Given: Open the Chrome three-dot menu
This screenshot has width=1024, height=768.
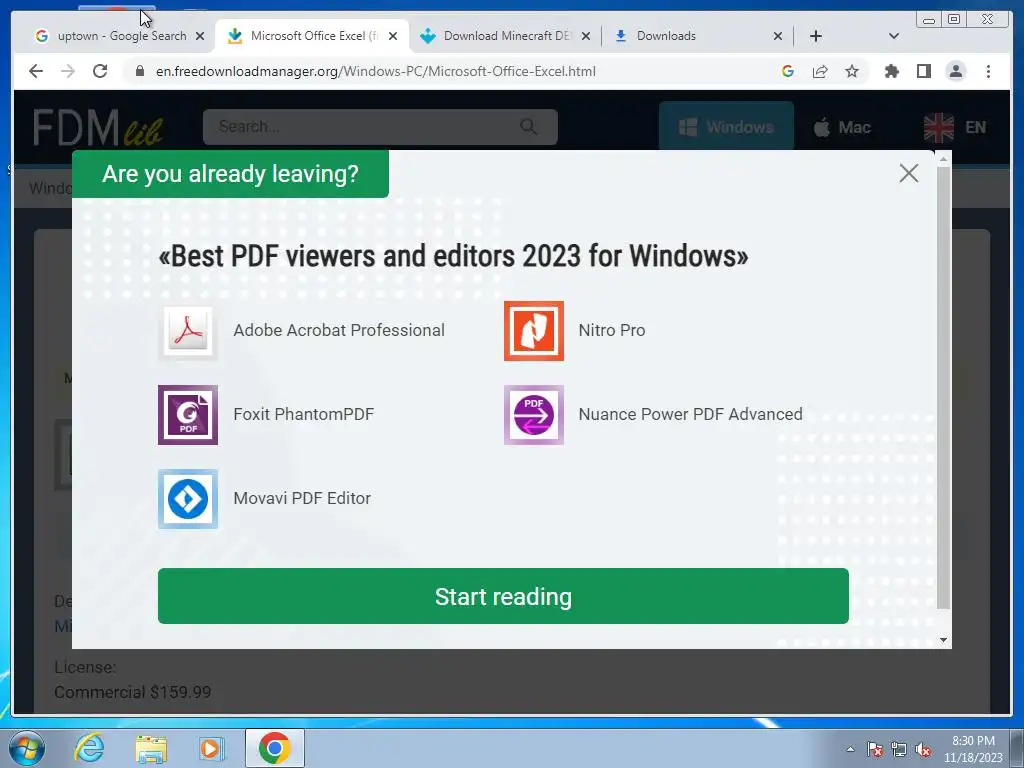Looking at the screenshot, I should (x=988, y=71).
